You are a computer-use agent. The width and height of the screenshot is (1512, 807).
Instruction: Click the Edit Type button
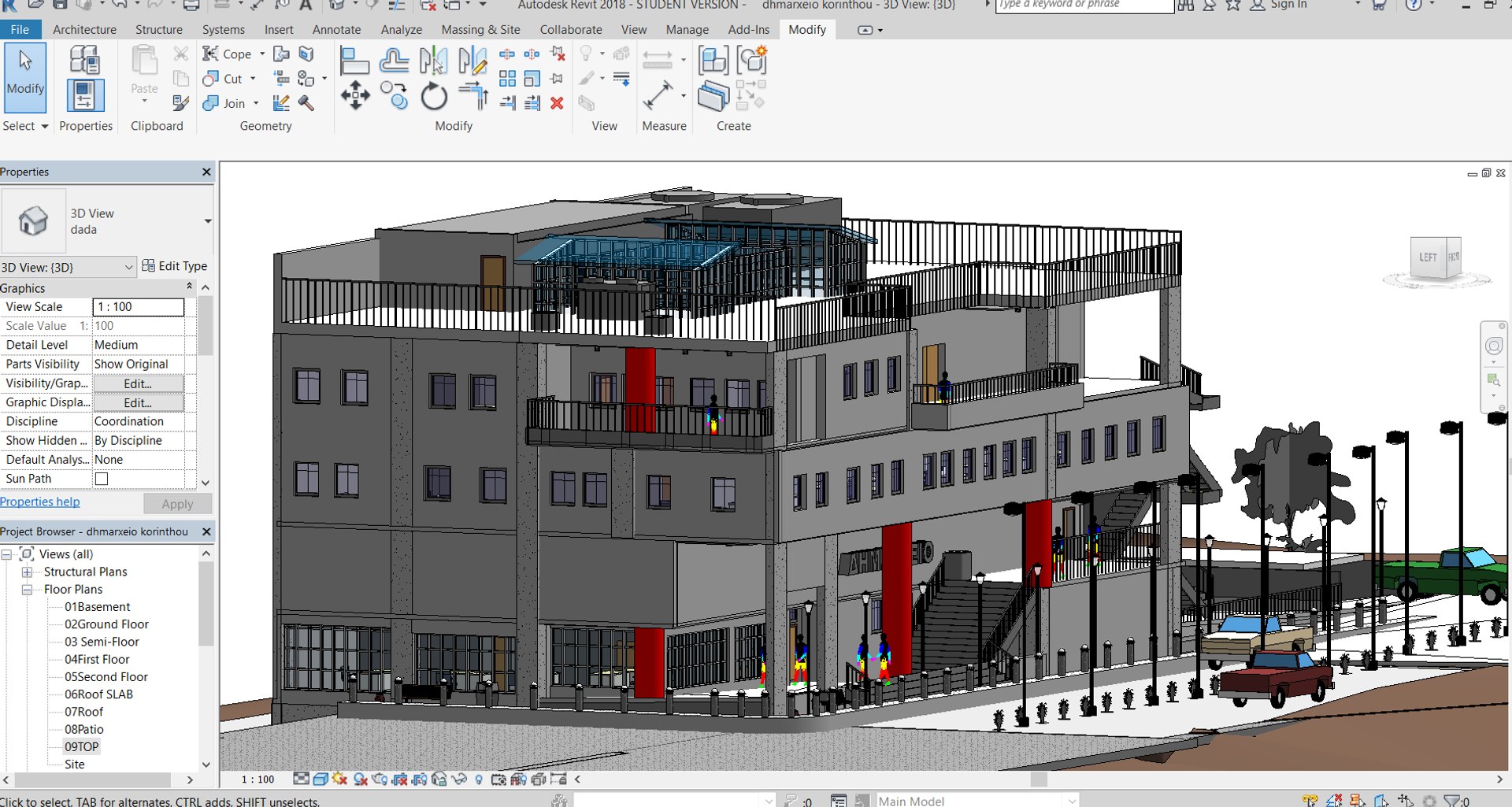(x=174, y=266)
